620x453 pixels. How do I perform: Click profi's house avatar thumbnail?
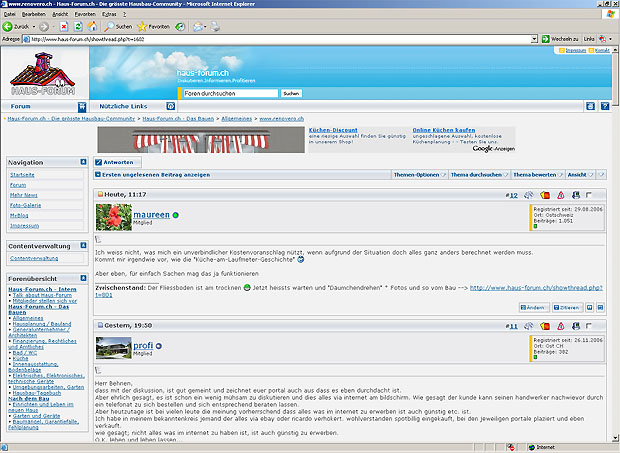point(114,348)
